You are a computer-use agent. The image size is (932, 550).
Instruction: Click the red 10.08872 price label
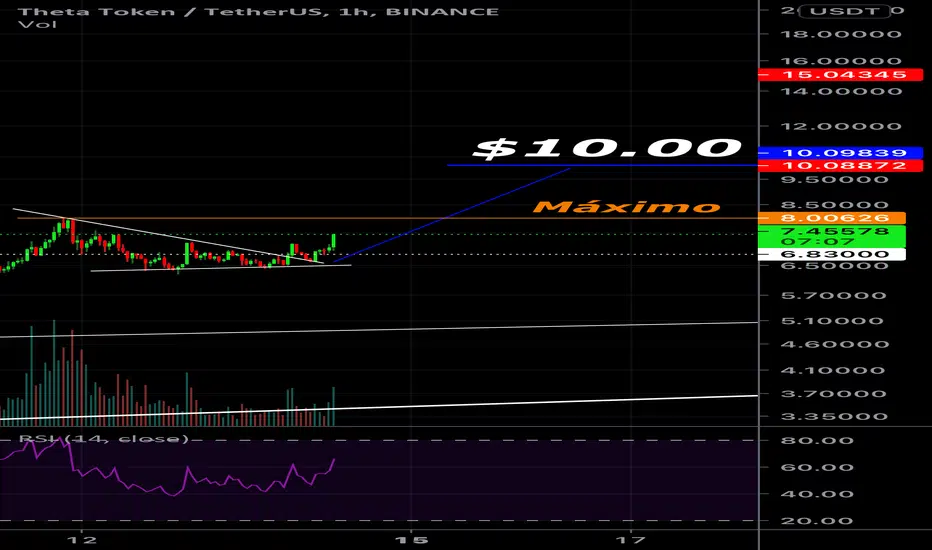pos(840,165)
